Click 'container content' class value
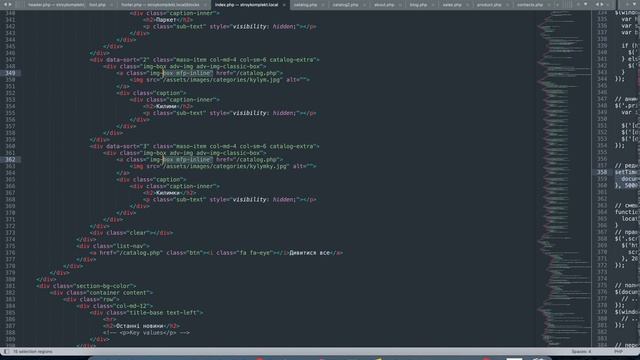 [x=118, y=293]
